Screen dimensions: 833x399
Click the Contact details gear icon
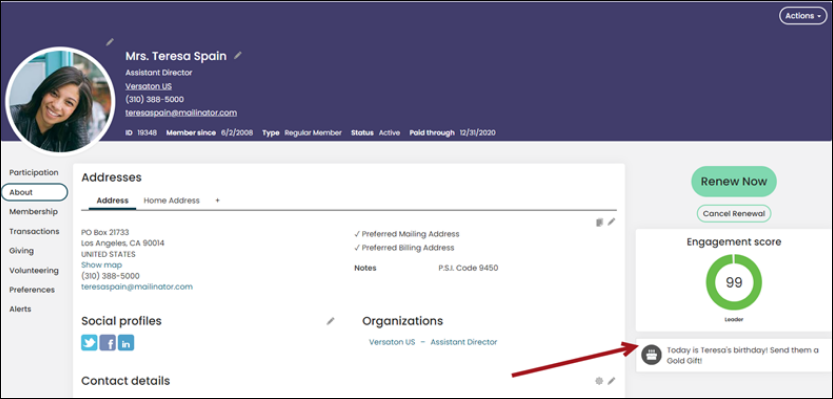599,380
